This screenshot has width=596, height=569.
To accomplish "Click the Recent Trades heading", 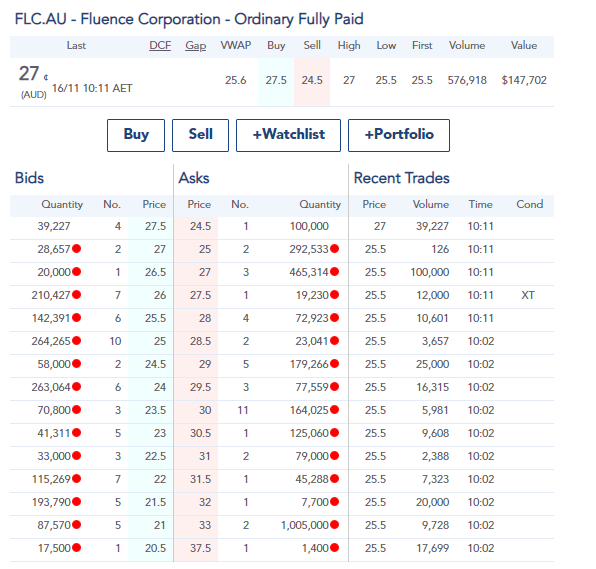I will (x=401, y=178).
